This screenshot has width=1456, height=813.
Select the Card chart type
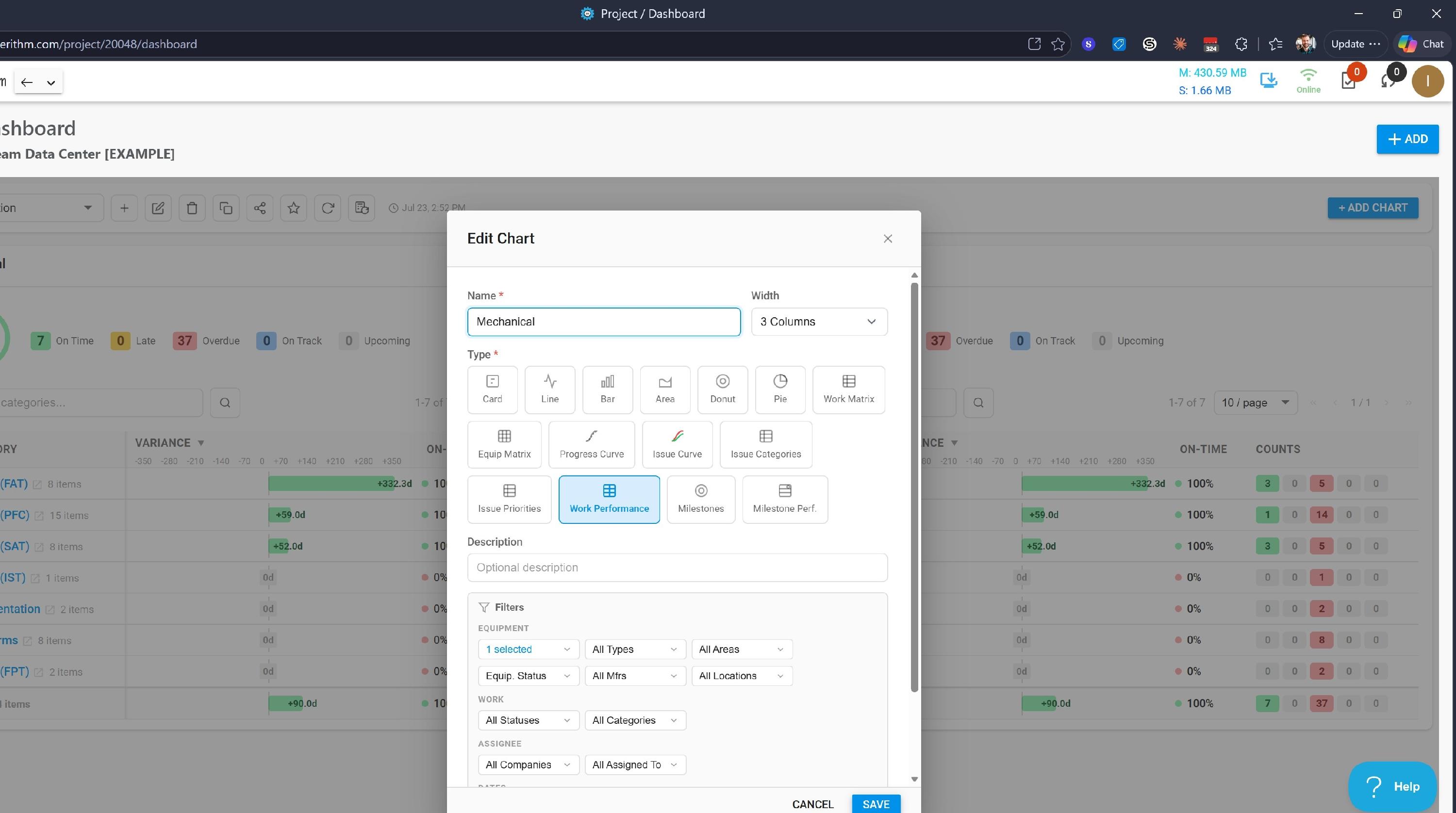[x=492, y=389]
